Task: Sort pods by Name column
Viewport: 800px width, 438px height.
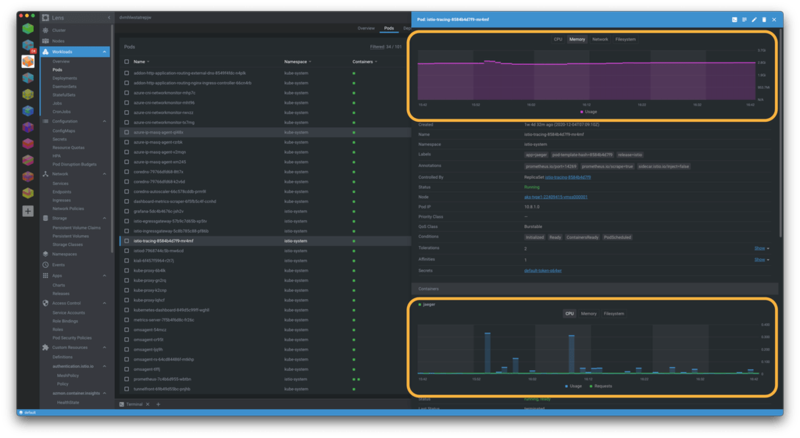Action: 141,62
